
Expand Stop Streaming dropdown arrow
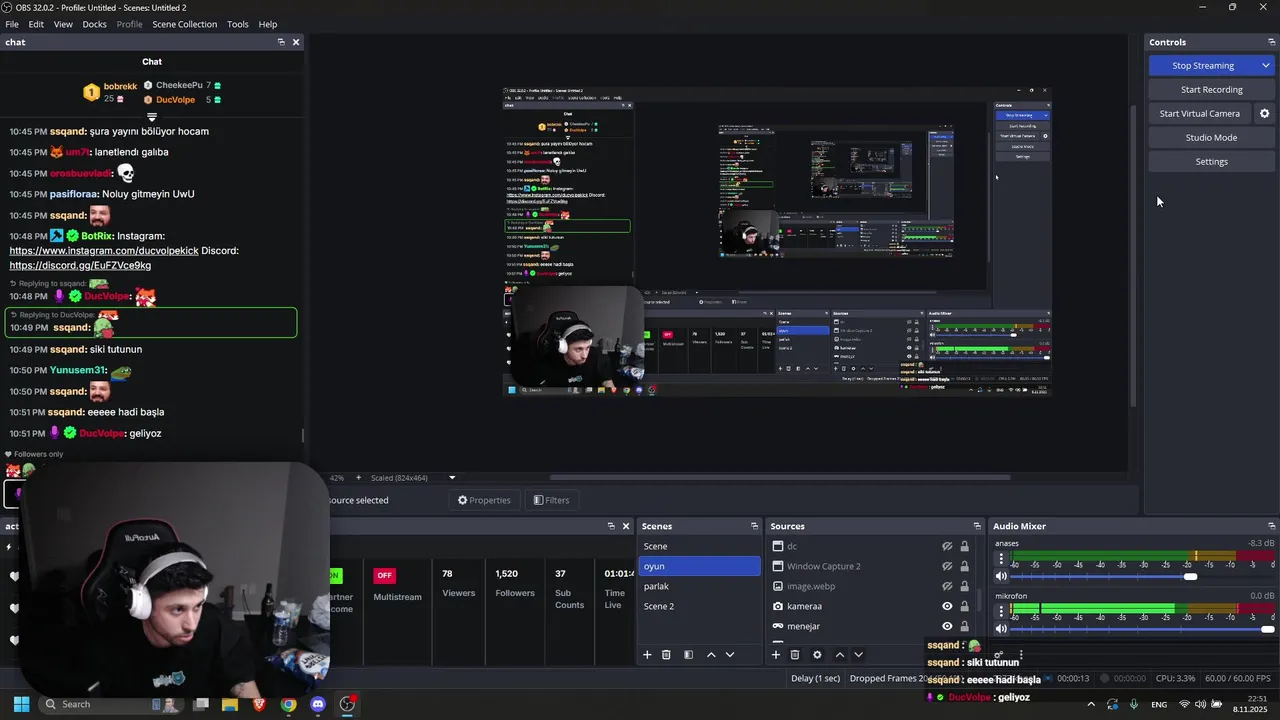1266,66
